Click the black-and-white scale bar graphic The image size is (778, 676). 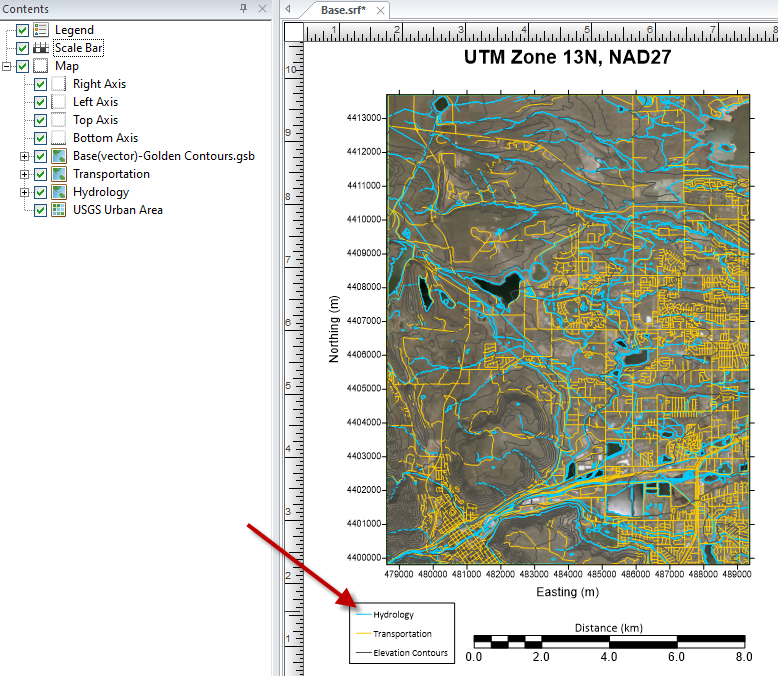coord(609,642)
